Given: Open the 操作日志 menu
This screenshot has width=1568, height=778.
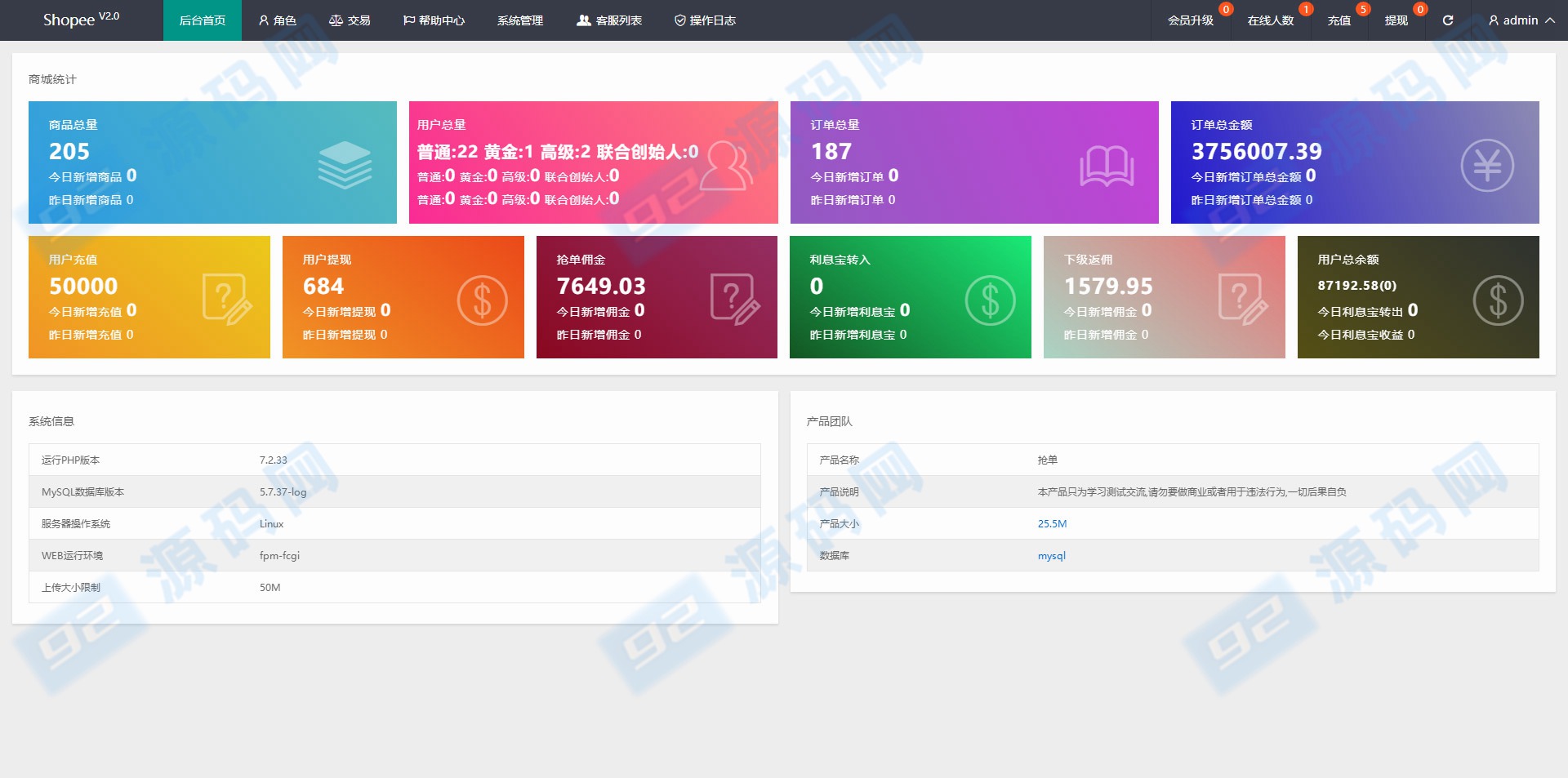Looking at the screenshot, I should click(705, 20).
